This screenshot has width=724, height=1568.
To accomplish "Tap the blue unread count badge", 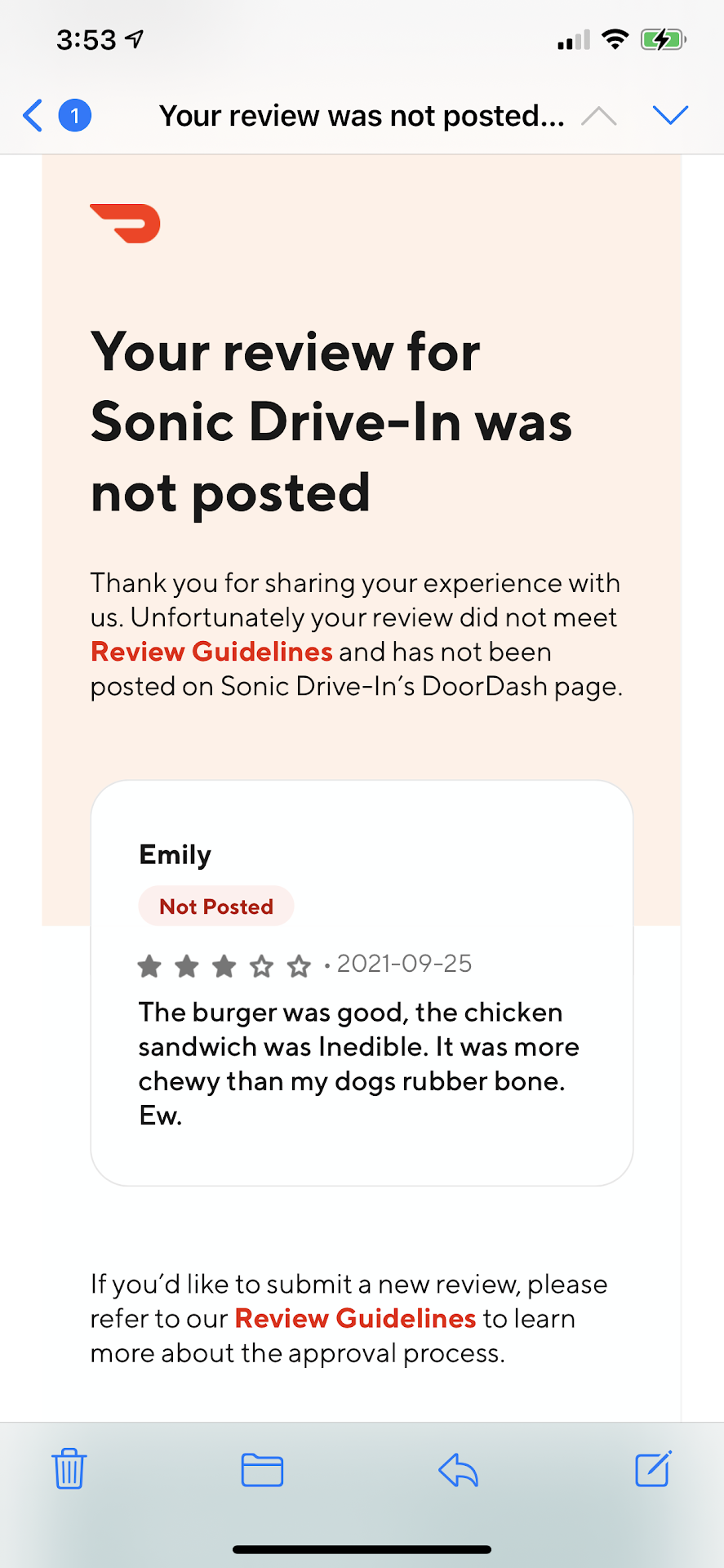I will click(75, 116).
